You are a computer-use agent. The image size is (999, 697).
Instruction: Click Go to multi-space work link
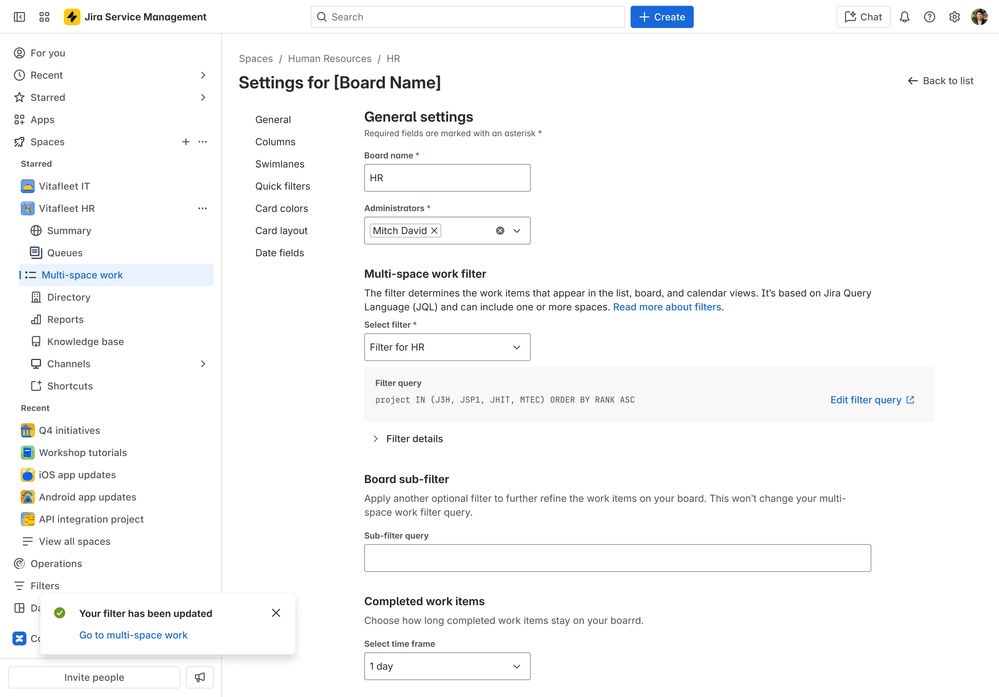pos(133,635)
